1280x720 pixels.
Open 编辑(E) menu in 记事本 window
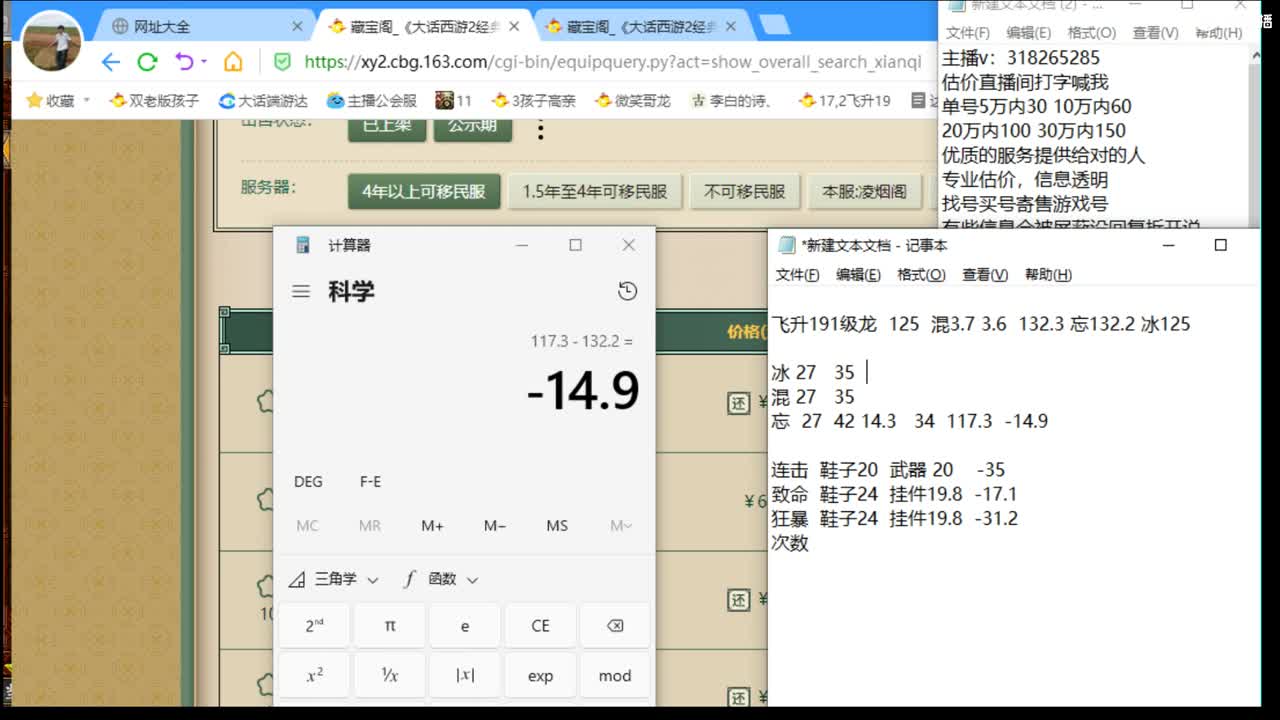point(858,275)
